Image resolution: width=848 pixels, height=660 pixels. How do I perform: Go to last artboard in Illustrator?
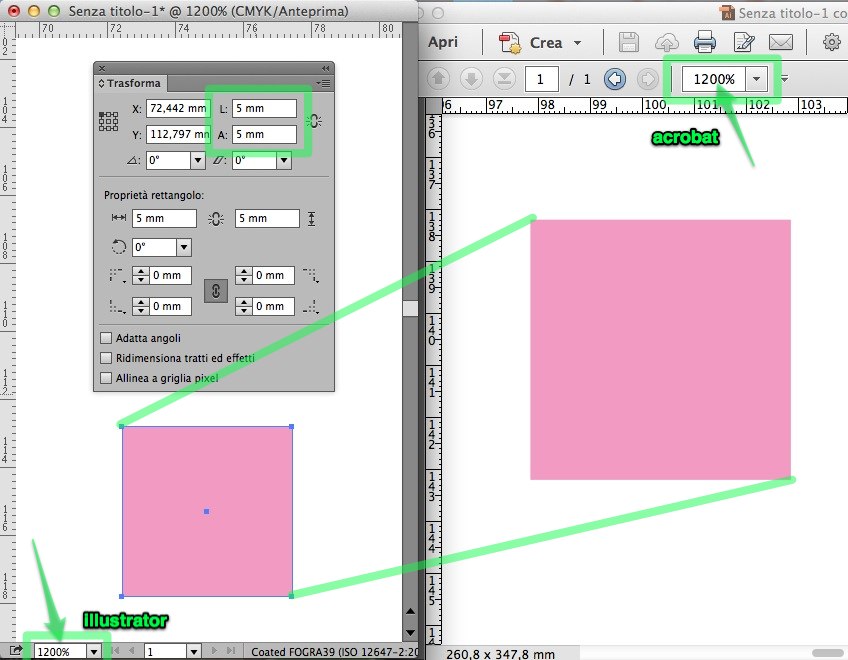(231, 651)
